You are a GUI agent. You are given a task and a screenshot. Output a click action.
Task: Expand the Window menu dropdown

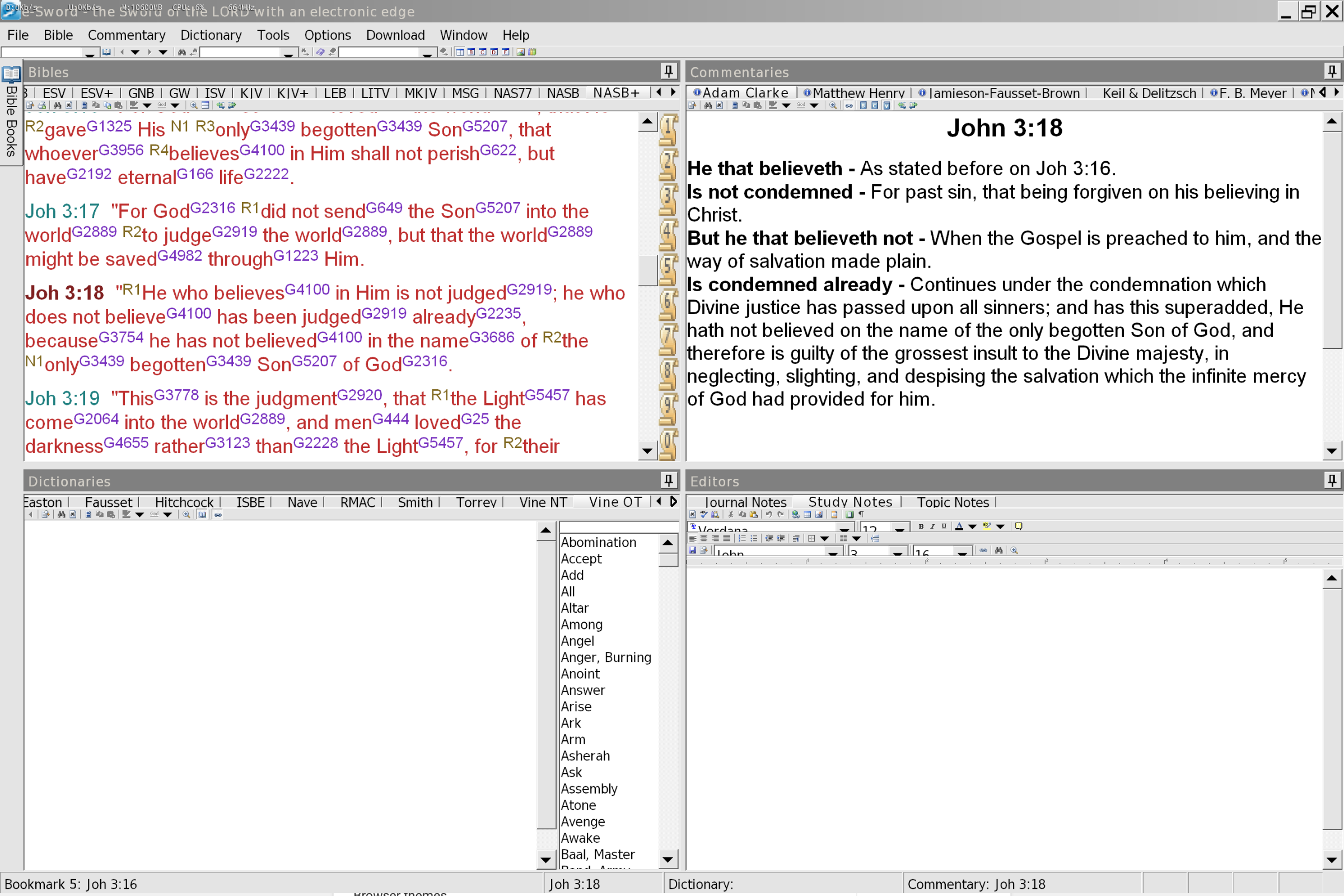tap(462, 35)
